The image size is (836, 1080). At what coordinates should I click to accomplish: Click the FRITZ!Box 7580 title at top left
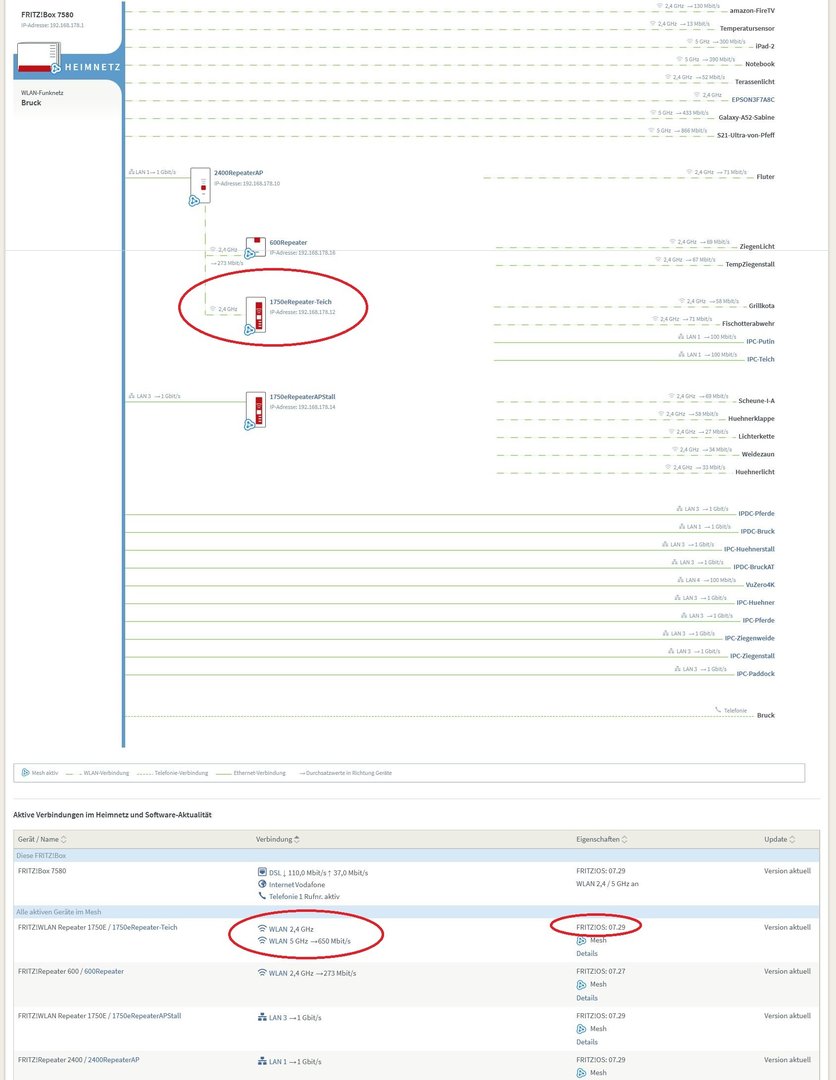click(47, 14)
